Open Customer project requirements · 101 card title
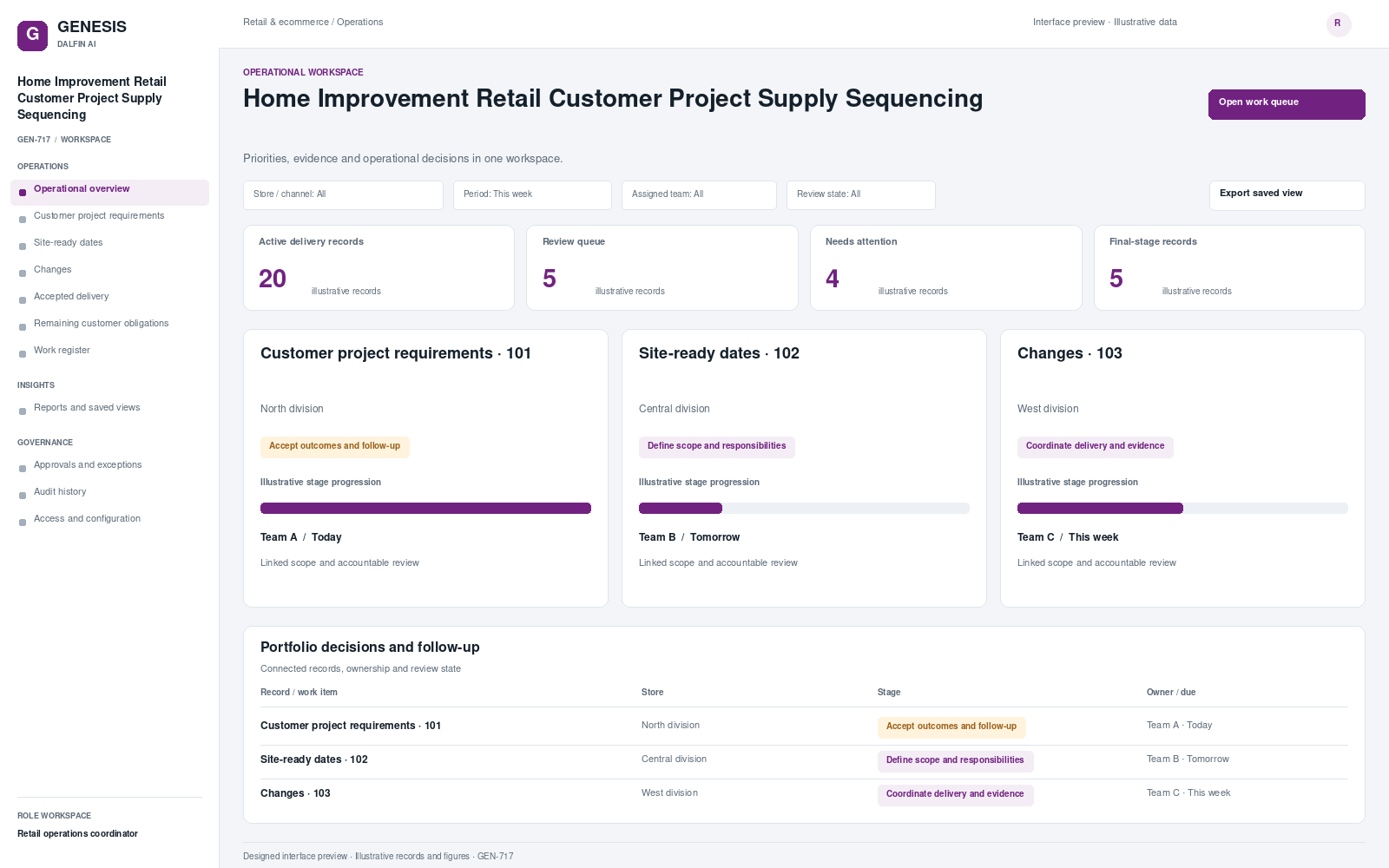Image resolution: width=1389 pixels, height=868 pixels. pyautogui.click(x=396, y=353)
